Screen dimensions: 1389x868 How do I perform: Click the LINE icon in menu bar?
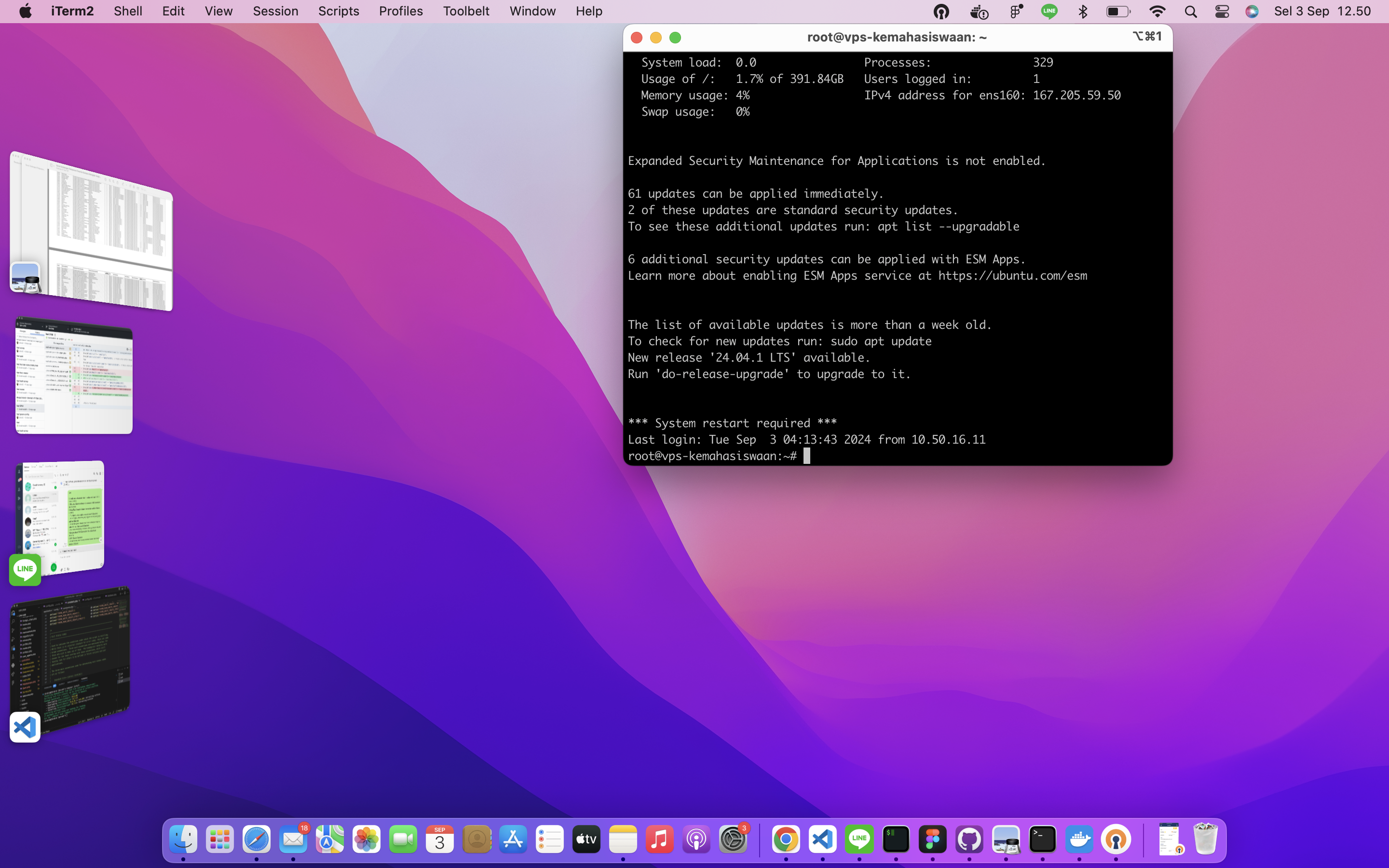pyautogui.click(x=1049, y=11)
